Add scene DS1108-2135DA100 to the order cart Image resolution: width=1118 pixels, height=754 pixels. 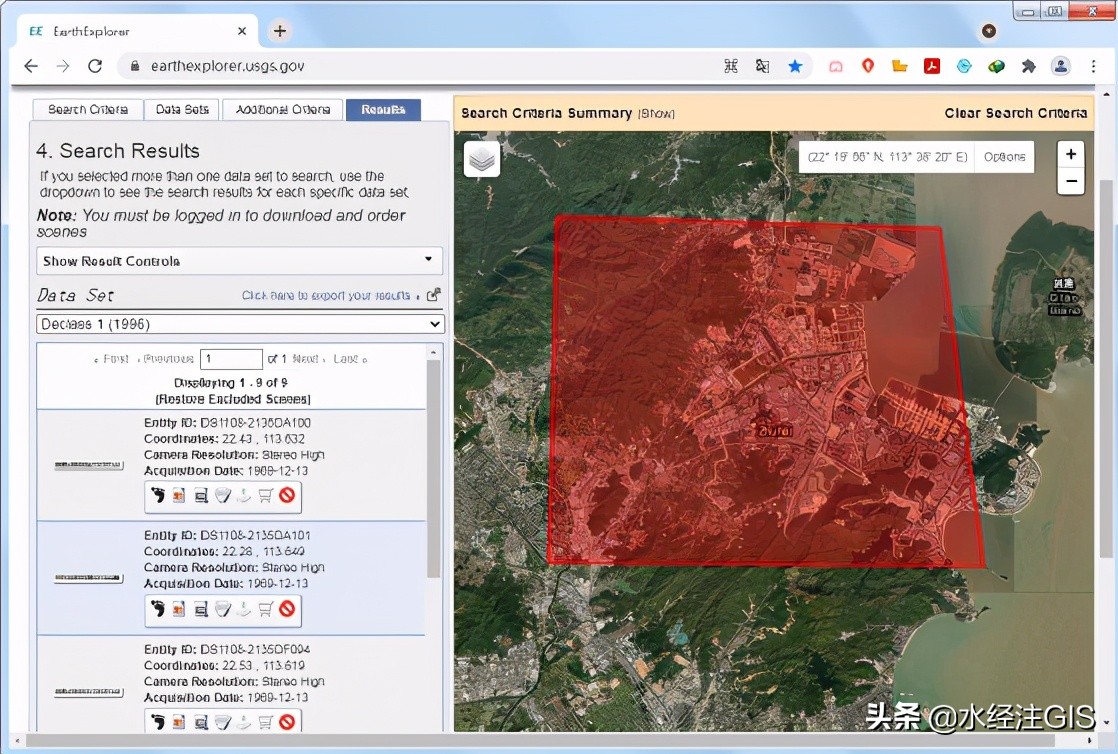tap(265, 495)
